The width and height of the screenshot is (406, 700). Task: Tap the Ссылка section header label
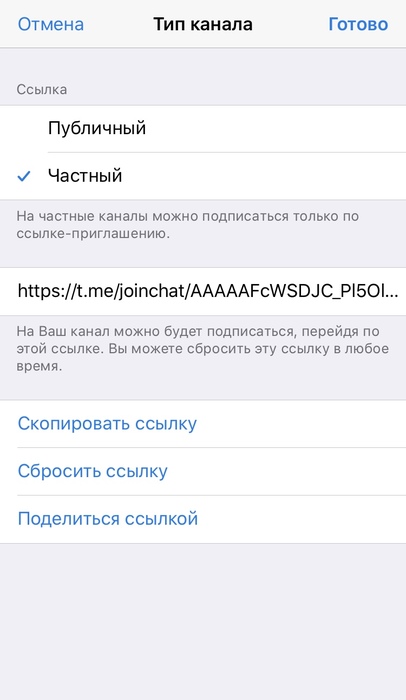[42, 89]
